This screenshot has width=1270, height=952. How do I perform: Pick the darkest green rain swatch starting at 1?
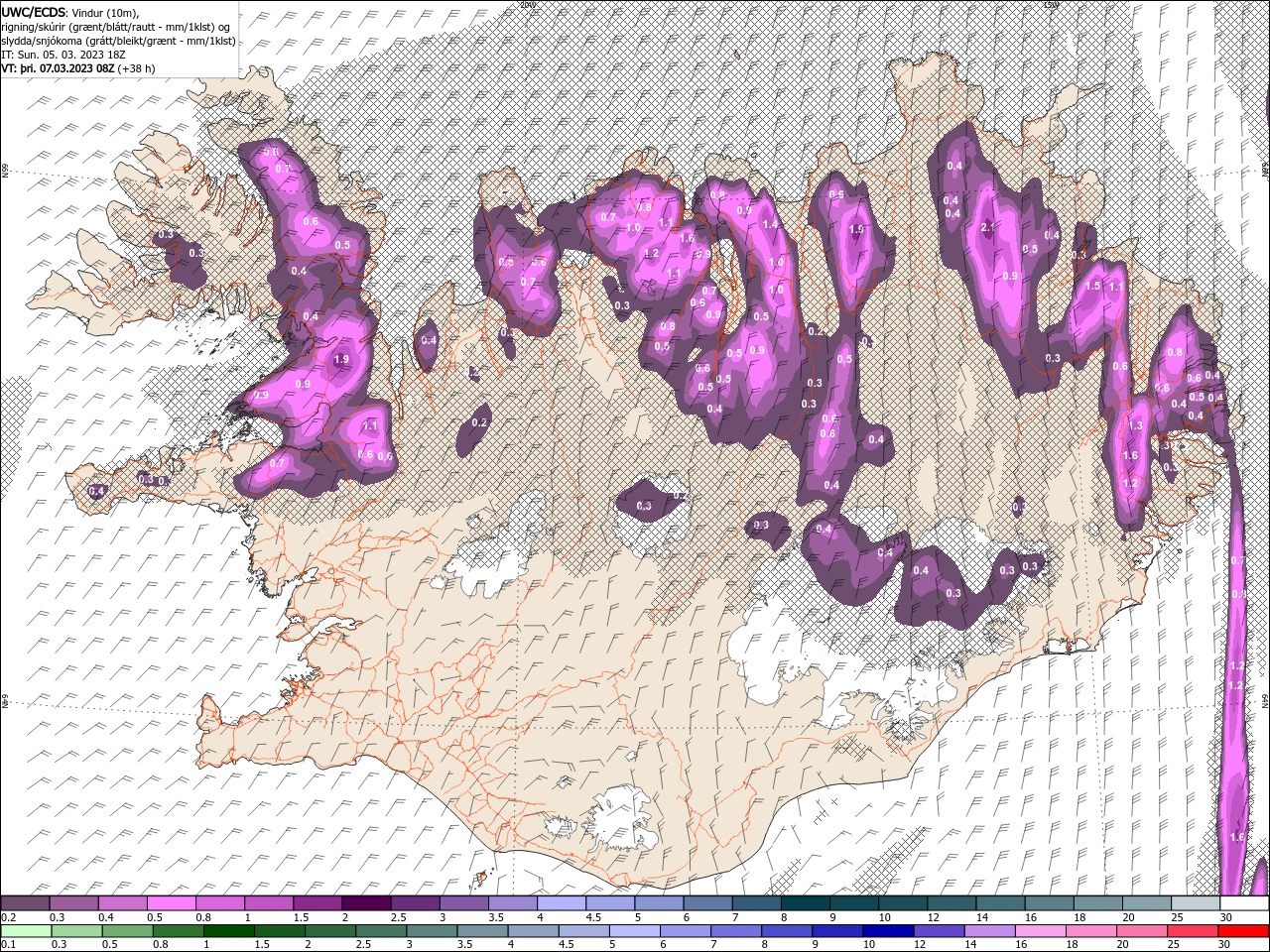pos(228,931)
